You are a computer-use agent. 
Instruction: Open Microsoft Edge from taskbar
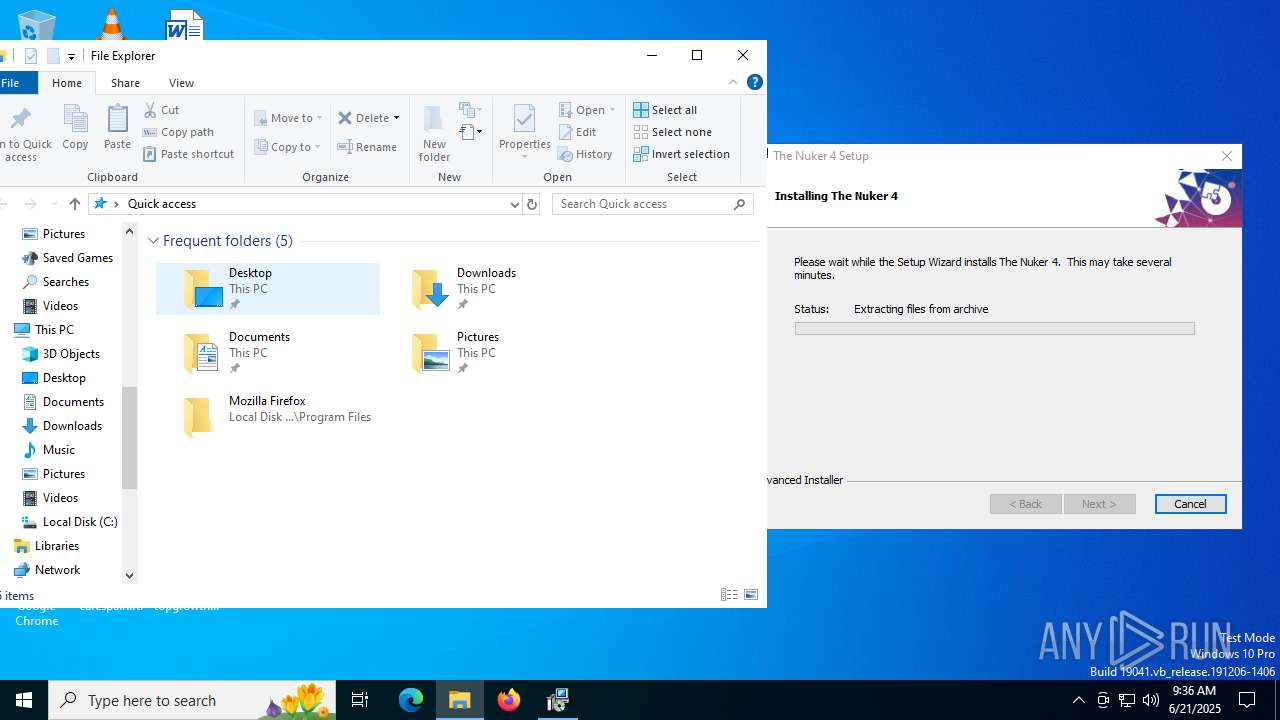pyautogui.click(x=411, y=700)
